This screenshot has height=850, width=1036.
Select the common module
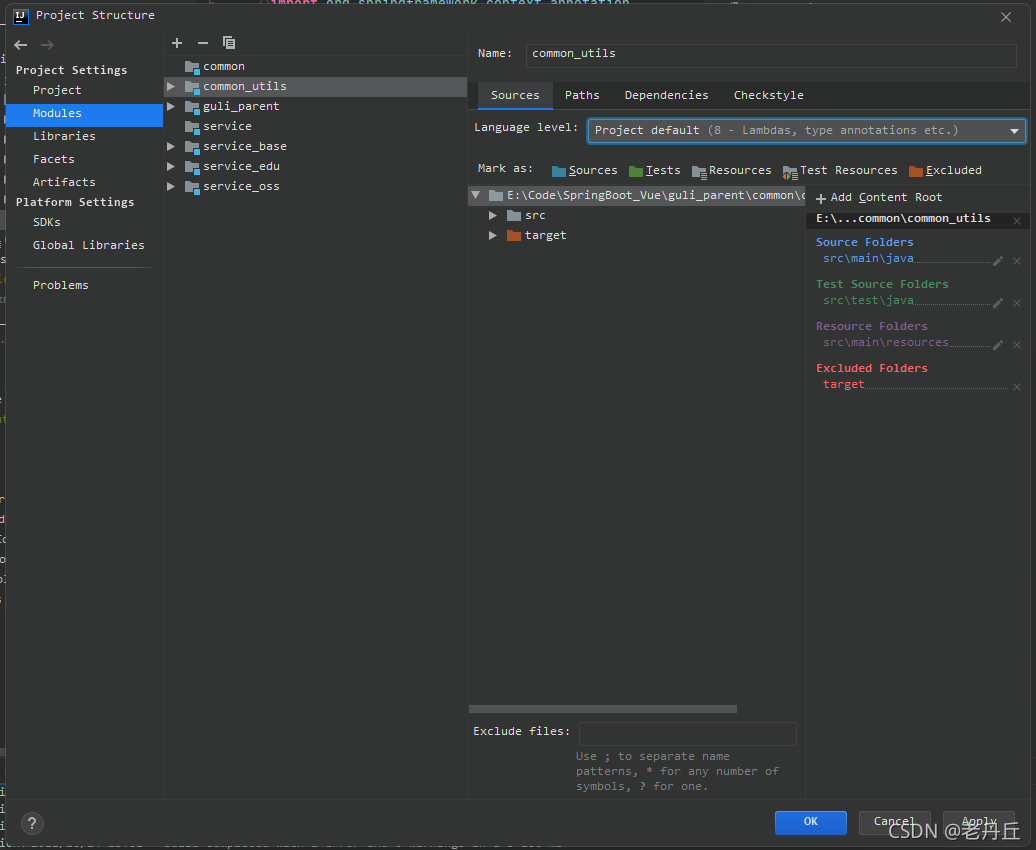315,67
